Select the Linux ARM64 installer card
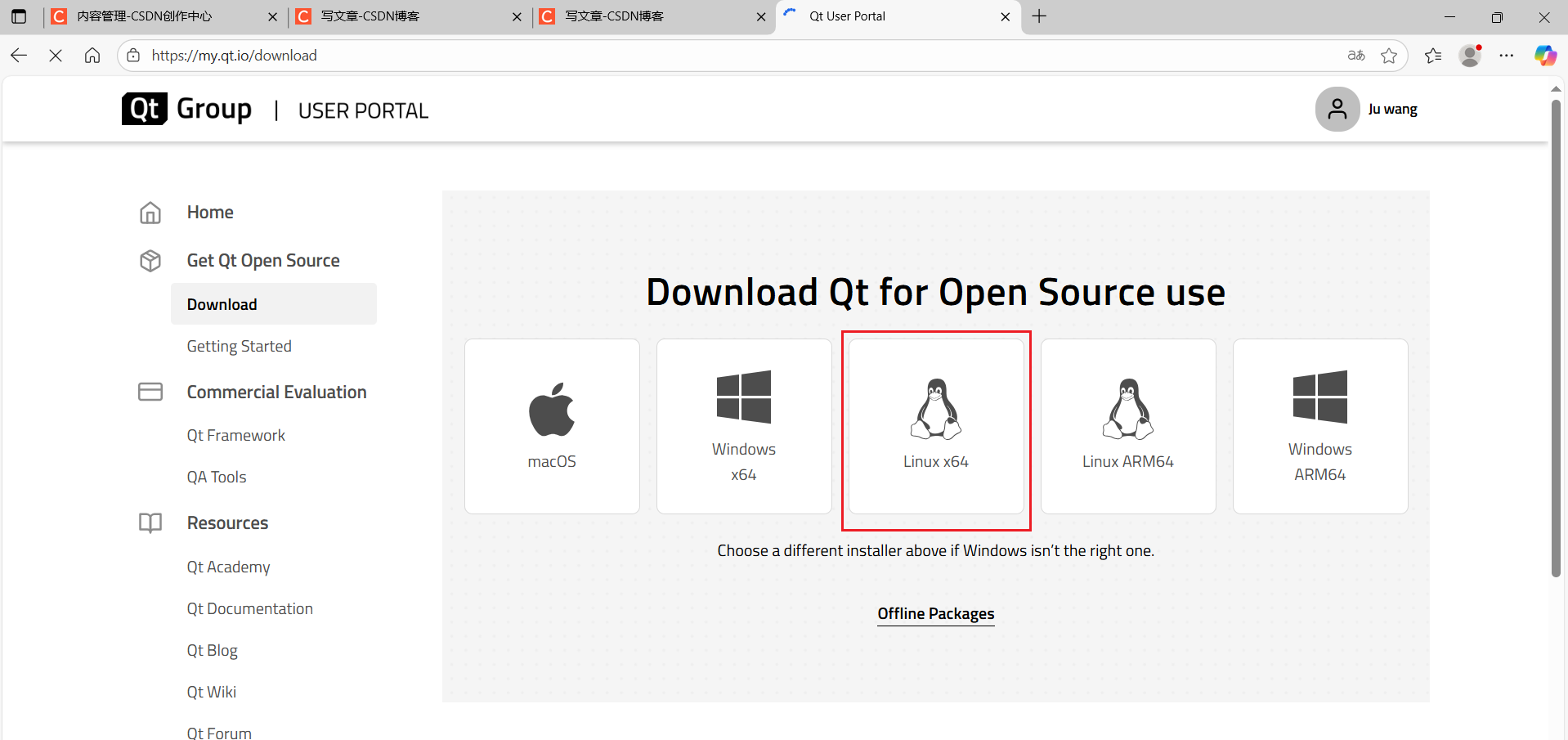Viewport: 1568px width, 740px height. pos(1128,426)
